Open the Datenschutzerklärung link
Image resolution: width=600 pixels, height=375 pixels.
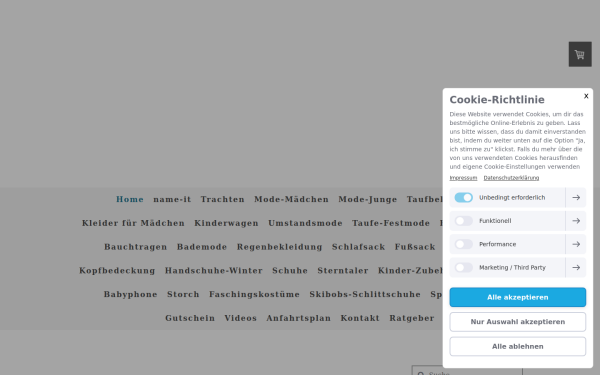point(511,178)
